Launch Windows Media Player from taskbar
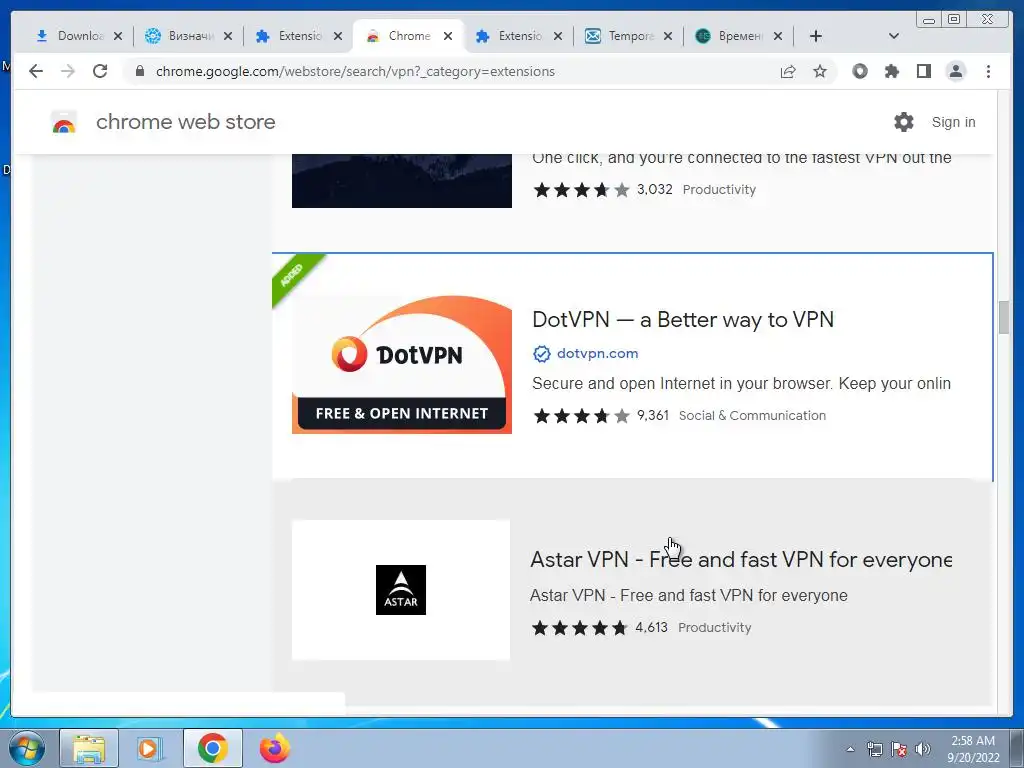 (150, 748)
